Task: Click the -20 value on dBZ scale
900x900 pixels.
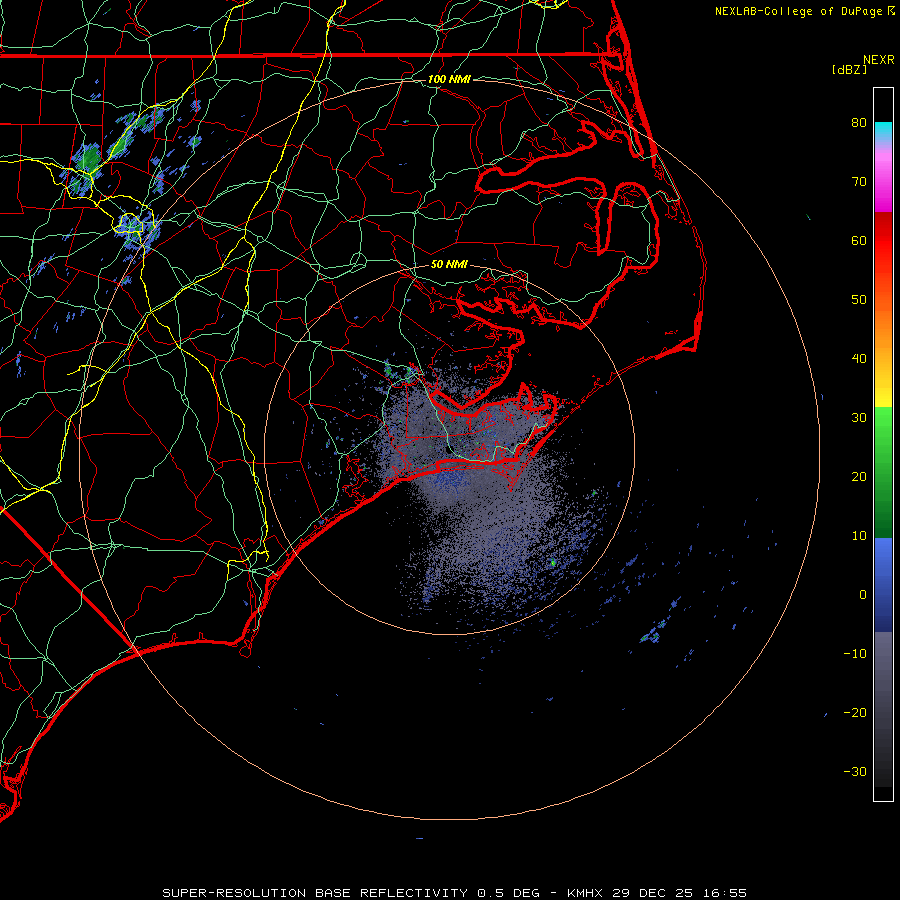Action: click(855, 712)
